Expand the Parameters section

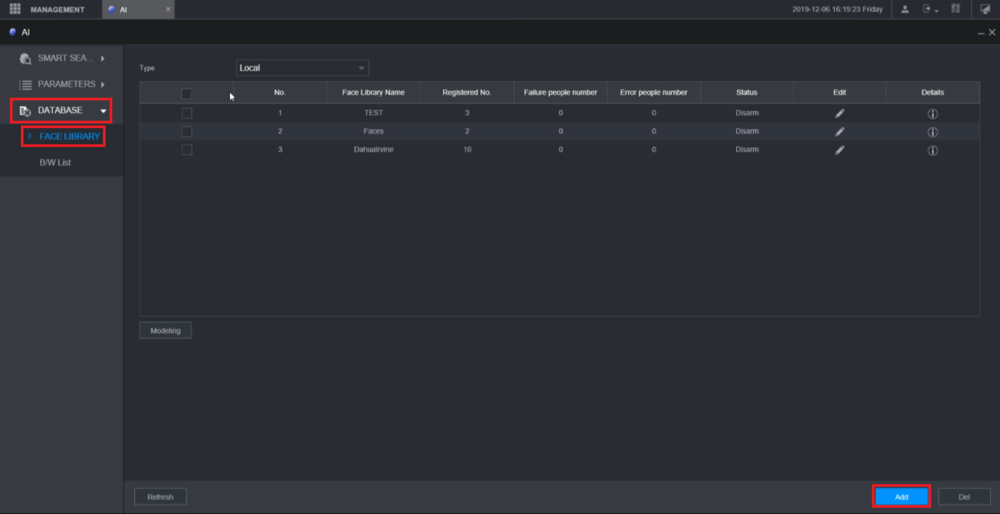coord(61,84)
